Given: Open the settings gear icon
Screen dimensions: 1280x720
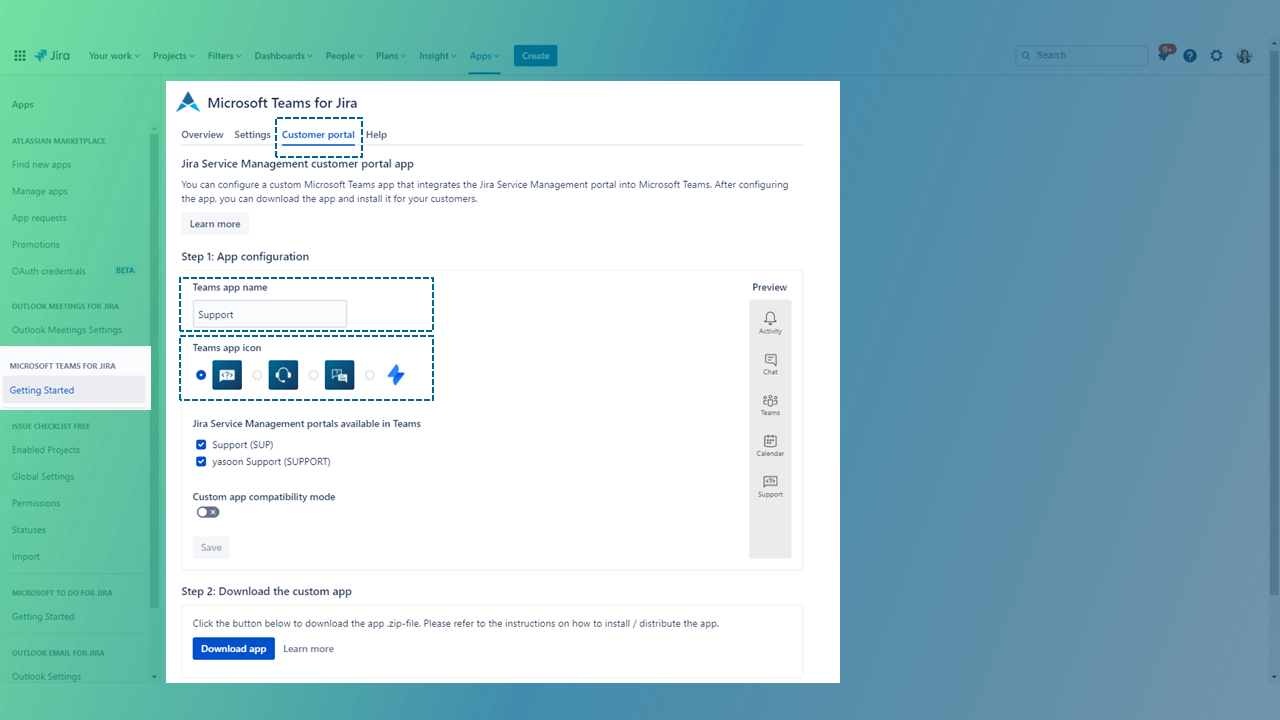Looking at the screenshot, I should 1216,56.
